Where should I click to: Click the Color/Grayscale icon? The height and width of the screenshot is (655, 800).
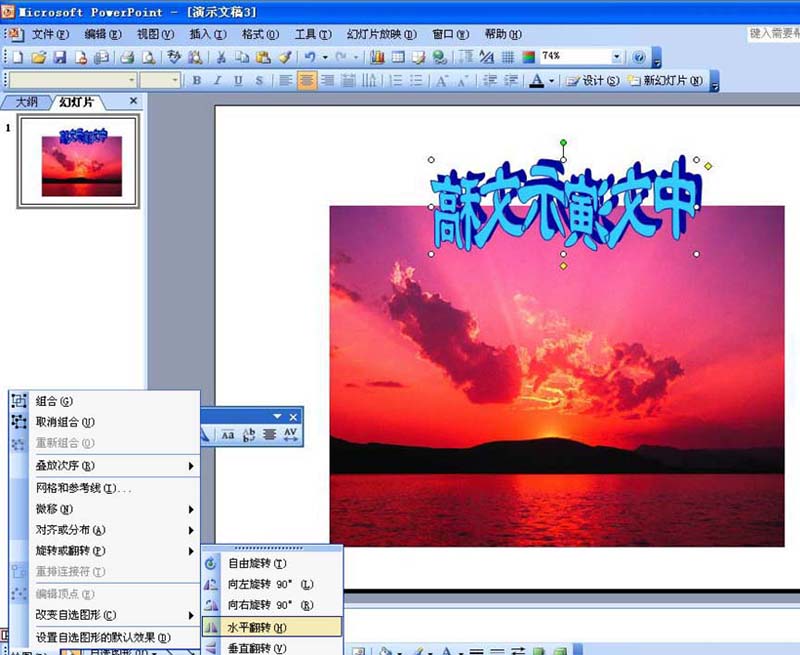tap(529, 57)
